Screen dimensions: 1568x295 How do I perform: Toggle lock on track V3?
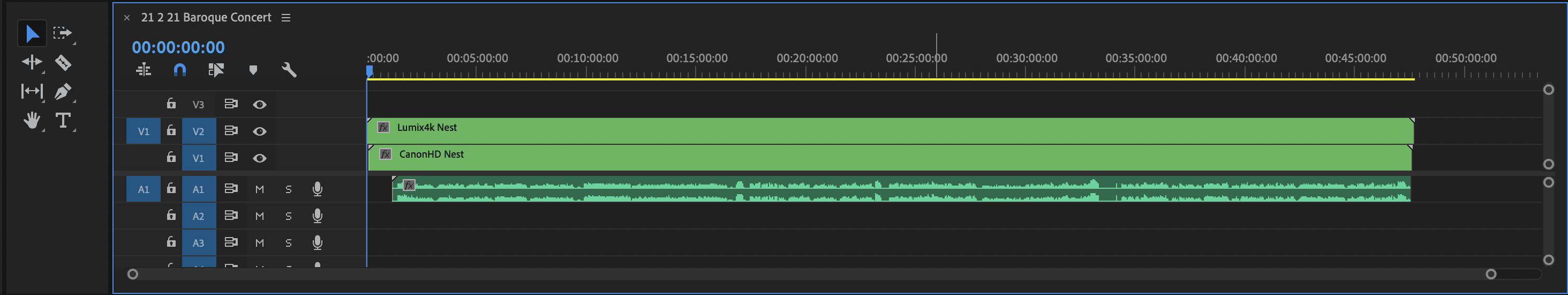(x=171, y=104)
